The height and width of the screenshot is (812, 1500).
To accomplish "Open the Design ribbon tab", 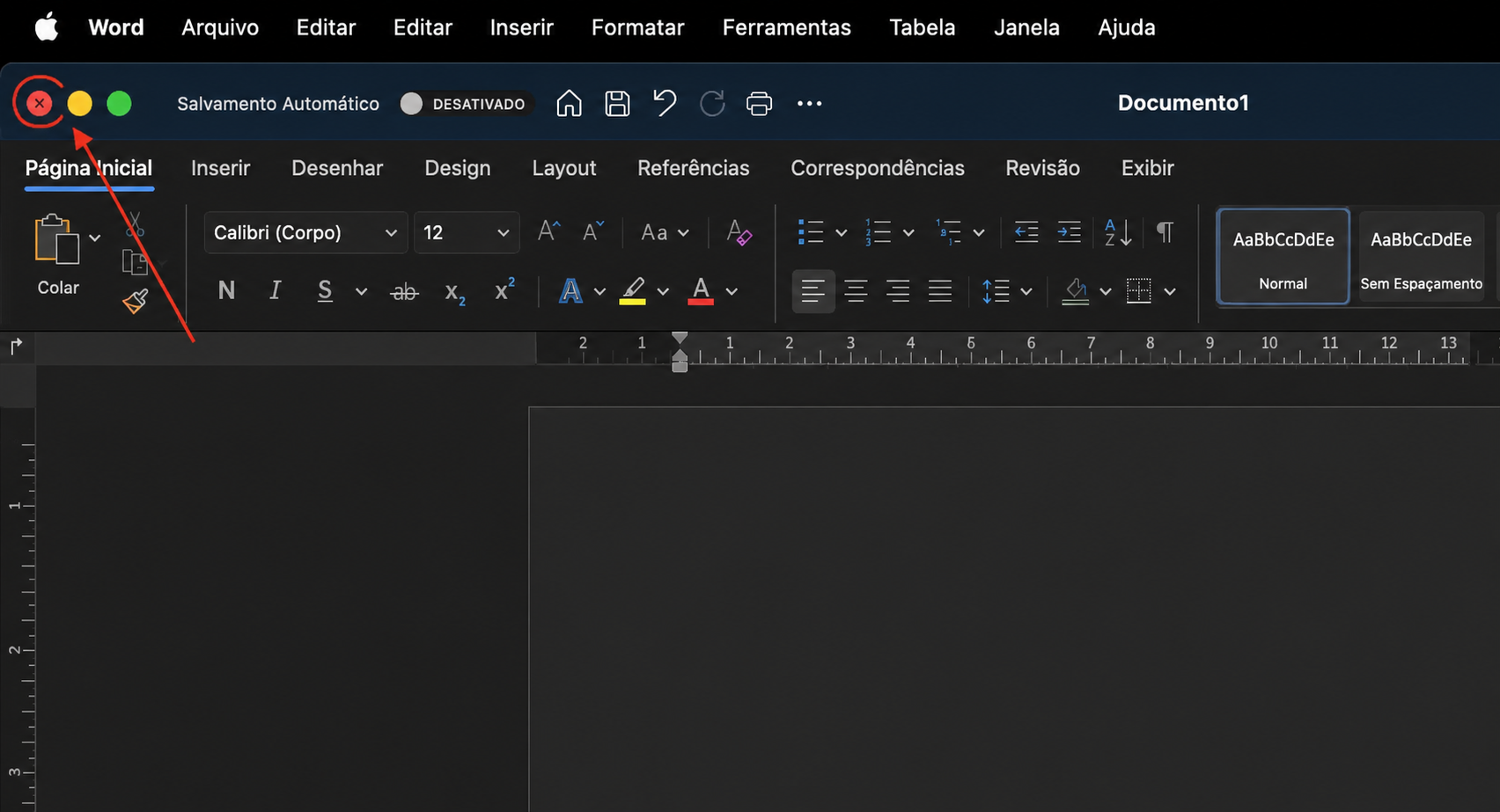I will 457,168.
